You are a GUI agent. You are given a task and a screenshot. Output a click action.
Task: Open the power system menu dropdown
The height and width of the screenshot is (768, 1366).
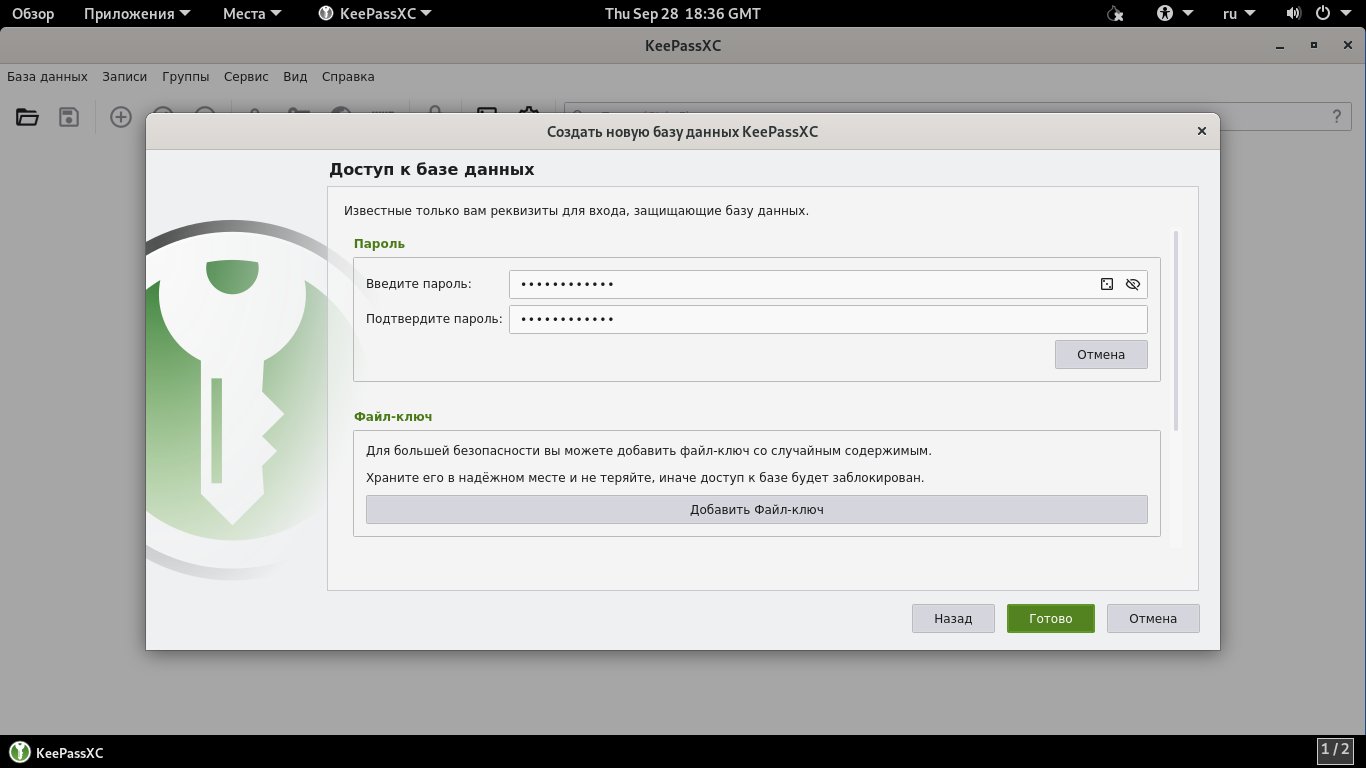pyautogui.click(x=1332, y=14)
